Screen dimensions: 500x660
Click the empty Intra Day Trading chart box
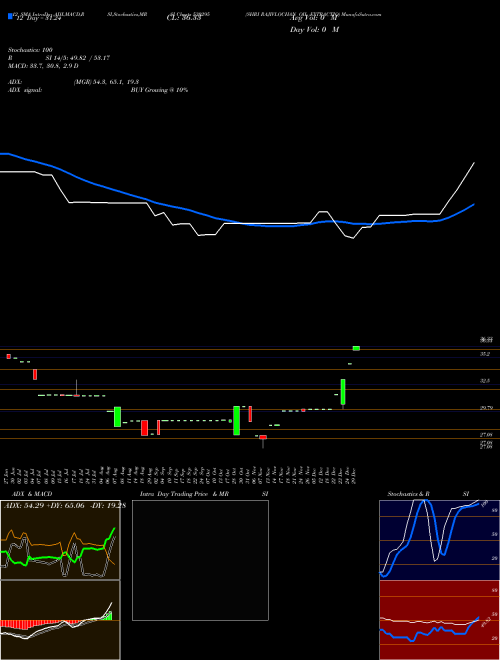[200, 560]
